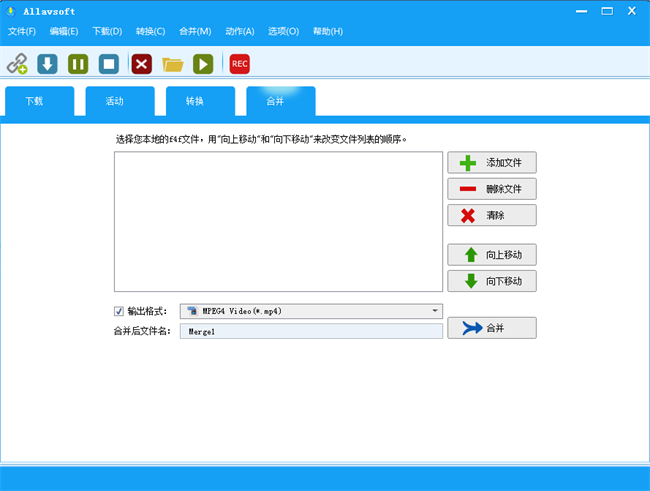Delete the item with the red X toolbar icon
The width and height of the screenshot is (650, 491).
tap(142, 64)
